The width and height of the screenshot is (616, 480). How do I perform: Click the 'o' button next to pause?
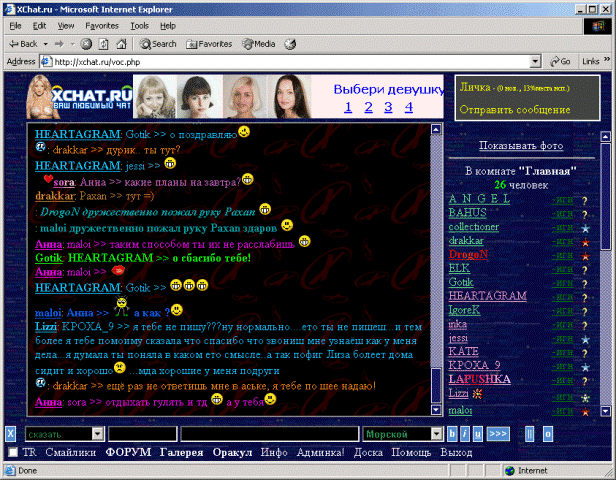pyautogui.click(x=548, y=434)
